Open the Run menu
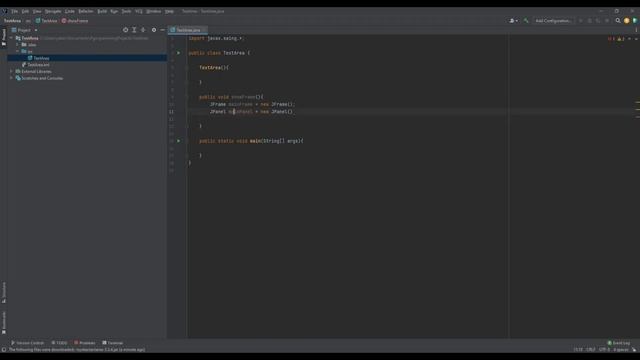This screenshot has width=640, height=360. coord(114,11)
